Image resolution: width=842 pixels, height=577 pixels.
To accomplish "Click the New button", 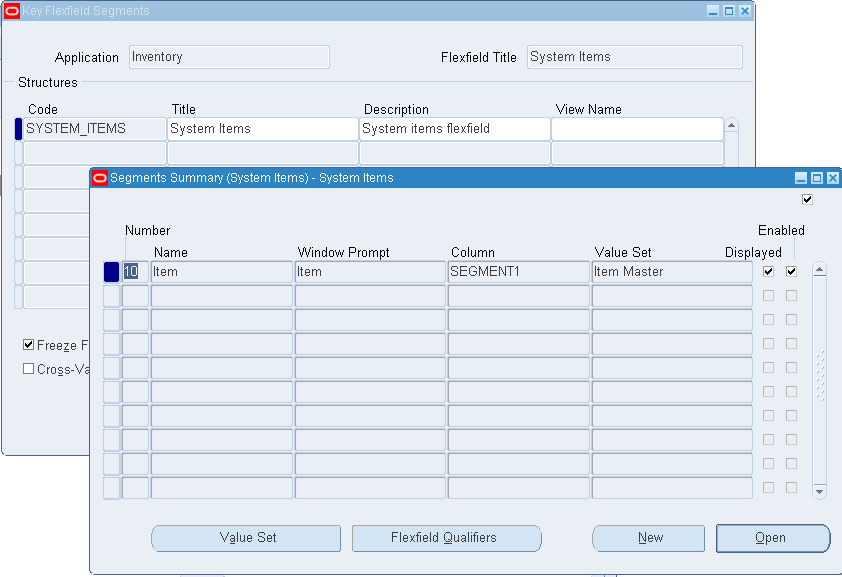I will click(649, 538).
